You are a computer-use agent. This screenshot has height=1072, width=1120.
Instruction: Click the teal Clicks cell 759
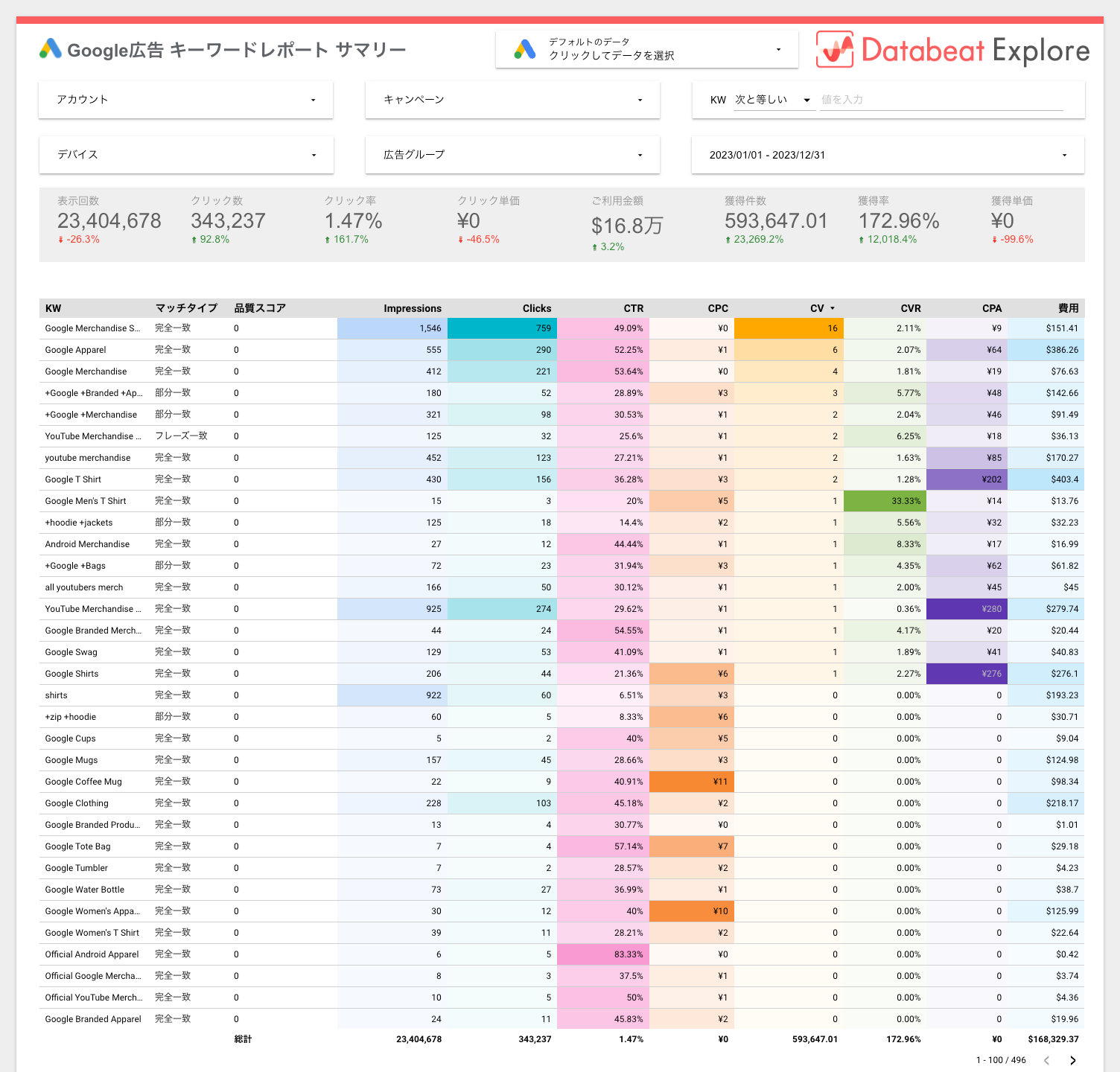(502, 328)
